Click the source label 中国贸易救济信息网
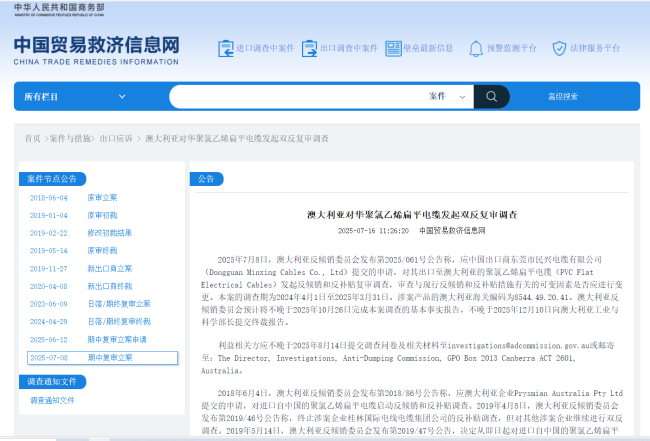 [x=452, y=231]
